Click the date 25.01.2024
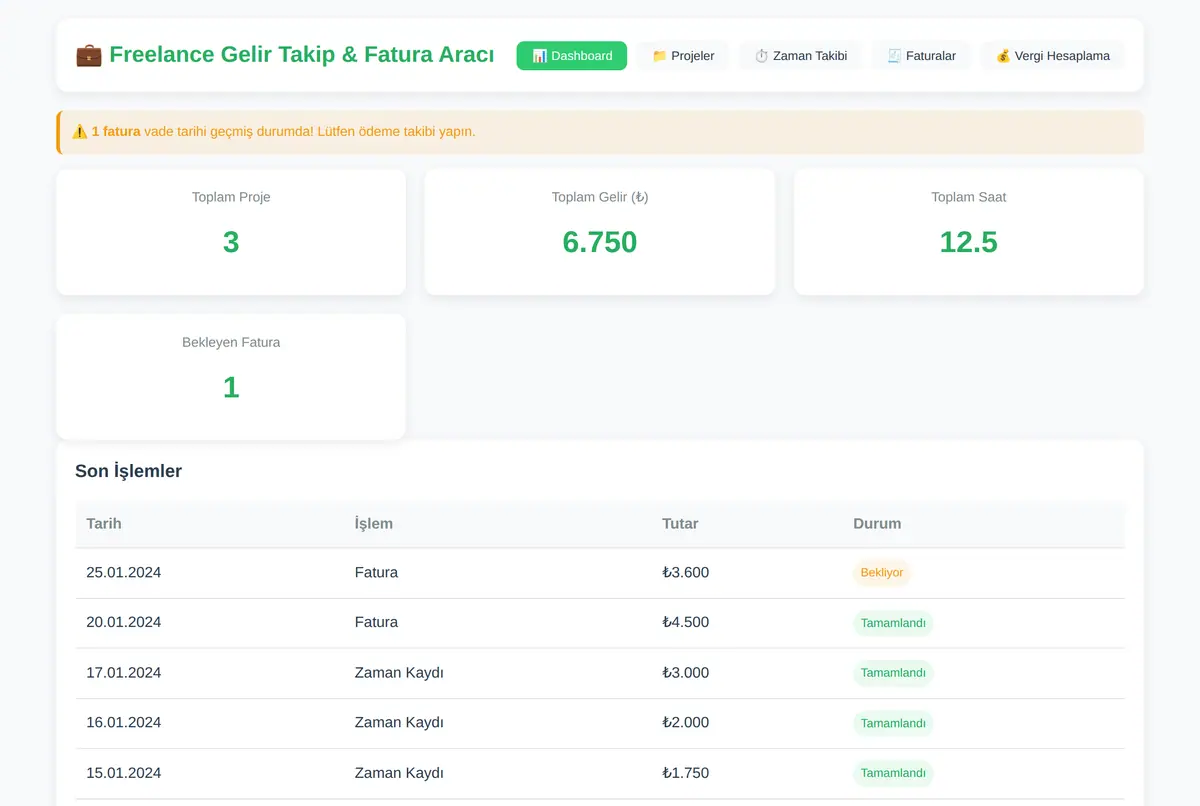Image resolution: width=1200 pixels, height=806 pixels. point(124,573)
